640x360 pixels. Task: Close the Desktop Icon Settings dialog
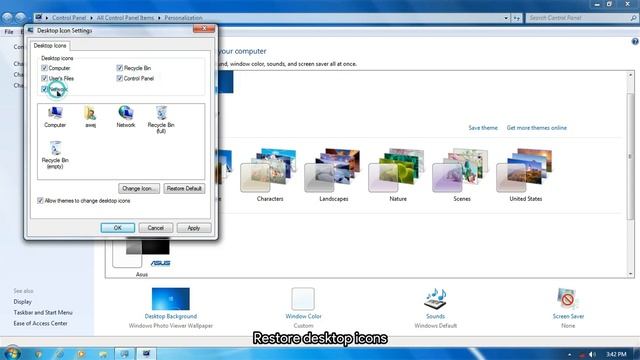tap(204, 29)
